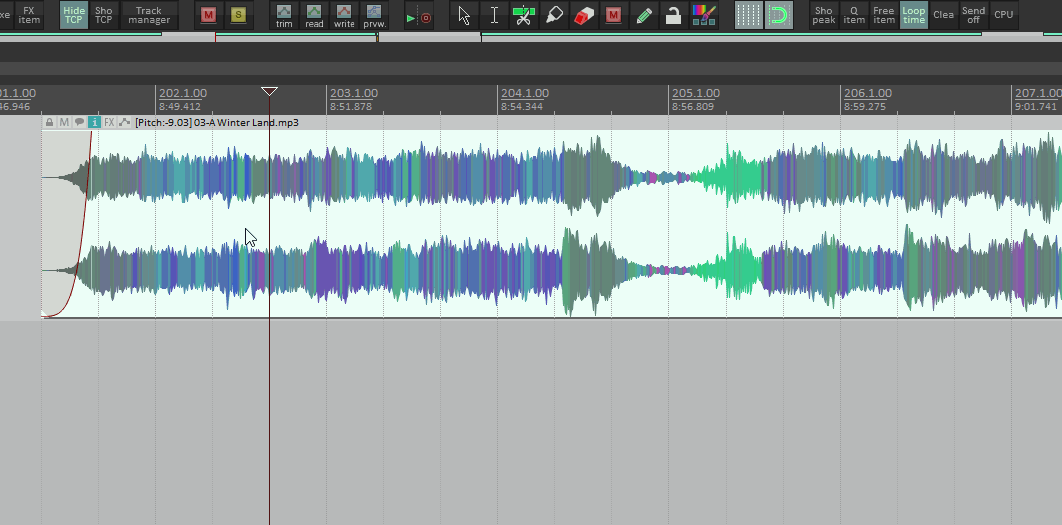This screenshot has height=525, width=1062.
Task: Click ruler position 205.1.00
Action: point(696,93)
